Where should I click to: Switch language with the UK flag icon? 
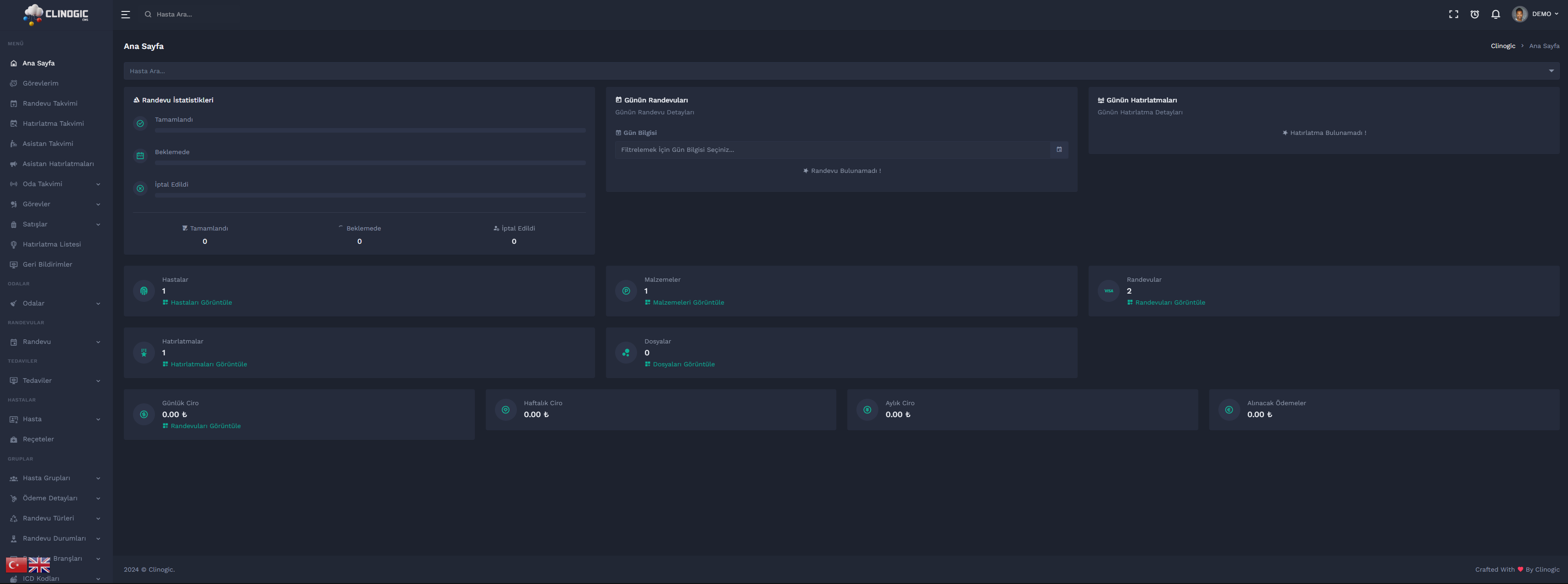click(x=39, y=565)
